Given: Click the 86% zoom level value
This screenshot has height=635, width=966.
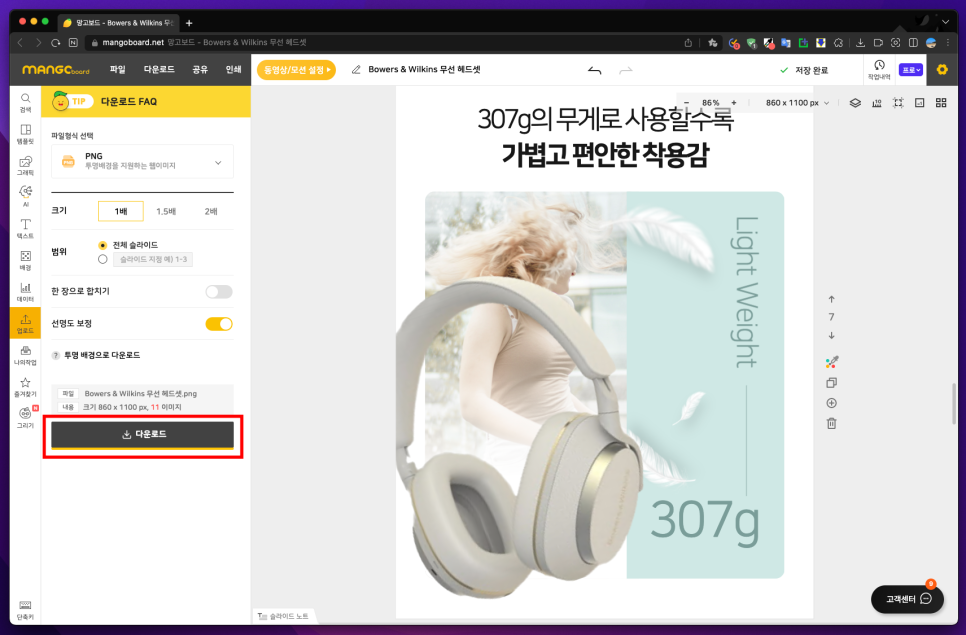Looking at the screenshot, I should (x=710, y=103).
